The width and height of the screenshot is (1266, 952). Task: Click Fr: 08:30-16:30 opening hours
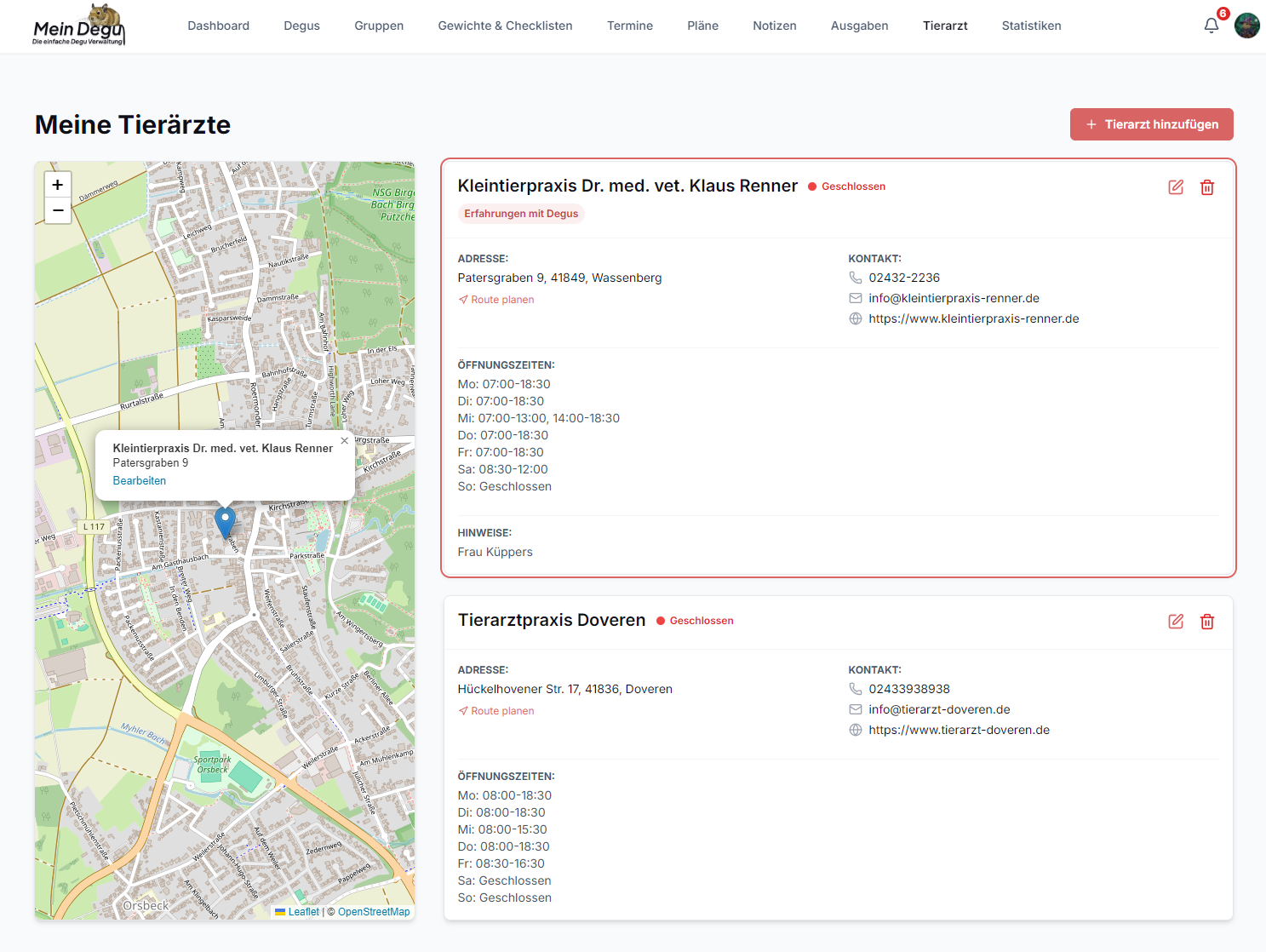[501, 863]
